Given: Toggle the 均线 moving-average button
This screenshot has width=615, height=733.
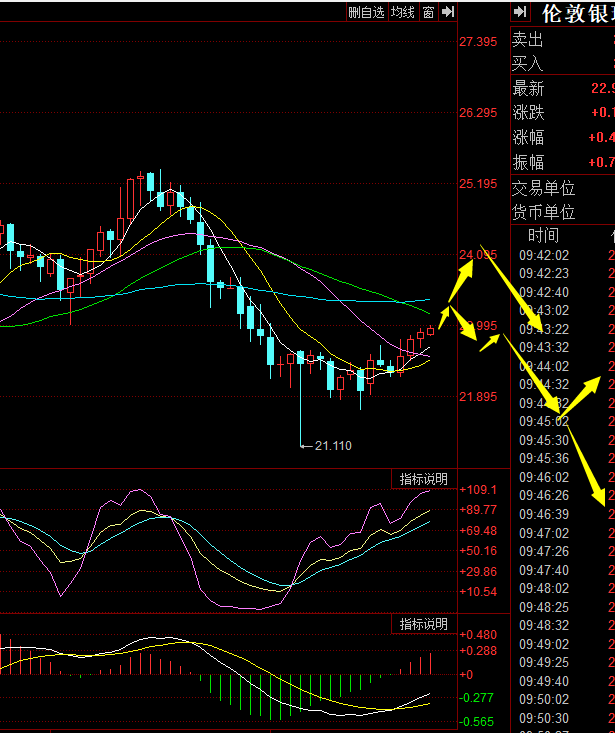Looking at the screenshot, I should pyautogui.click(x=403, y=12).
